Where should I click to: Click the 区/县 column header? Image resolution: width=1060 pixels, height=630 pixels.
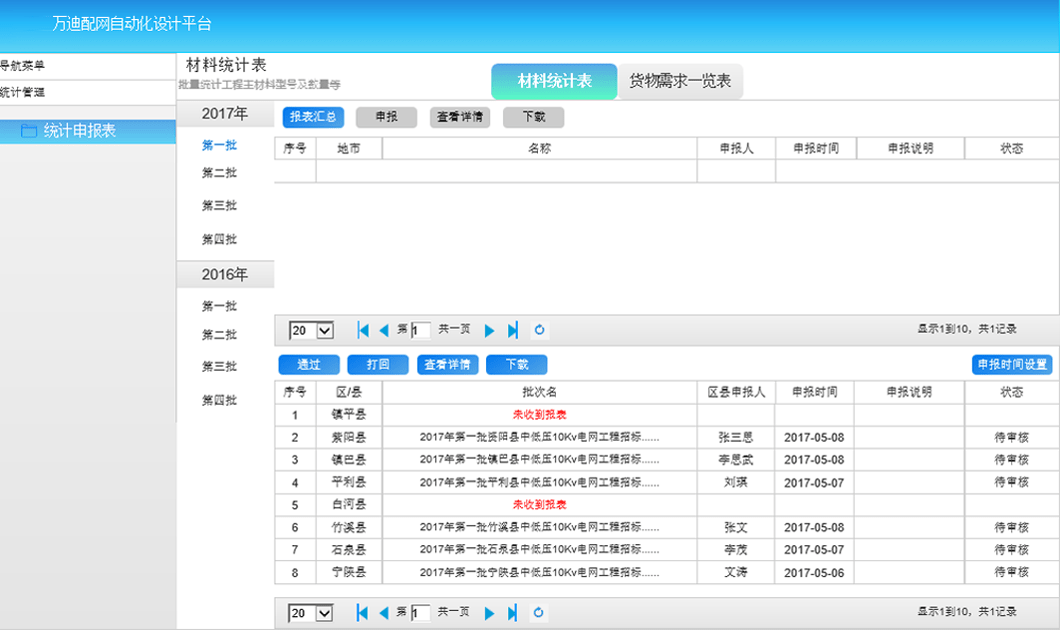point(349,392)
